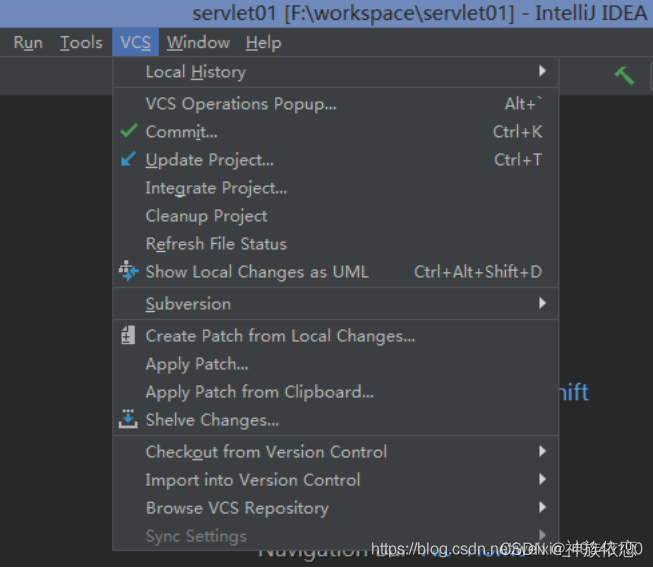The height and width of the screenshot is (568, 653).
Task: Expand Checkout from Version Control arrow
Action: [x=542, y=451]
